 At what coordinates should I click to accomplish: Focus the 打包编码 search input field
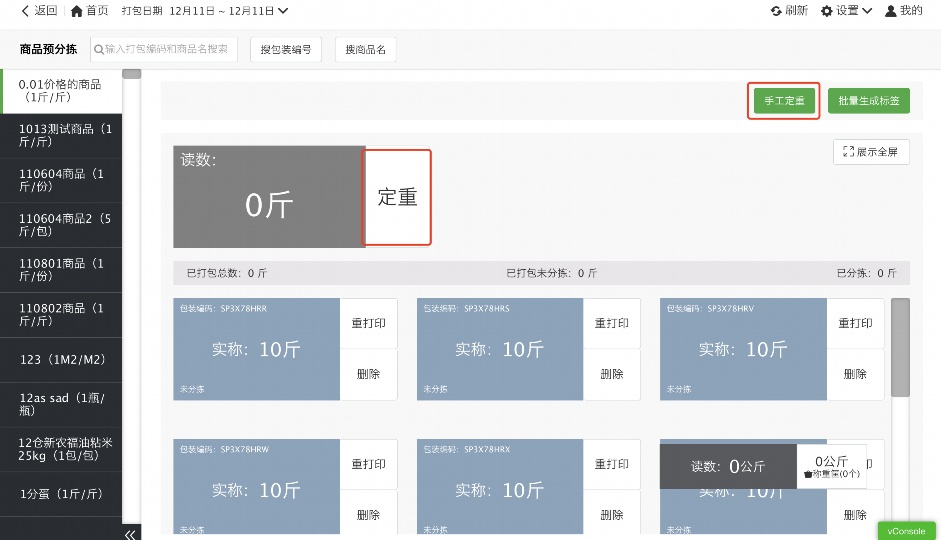tap(163, 49)
